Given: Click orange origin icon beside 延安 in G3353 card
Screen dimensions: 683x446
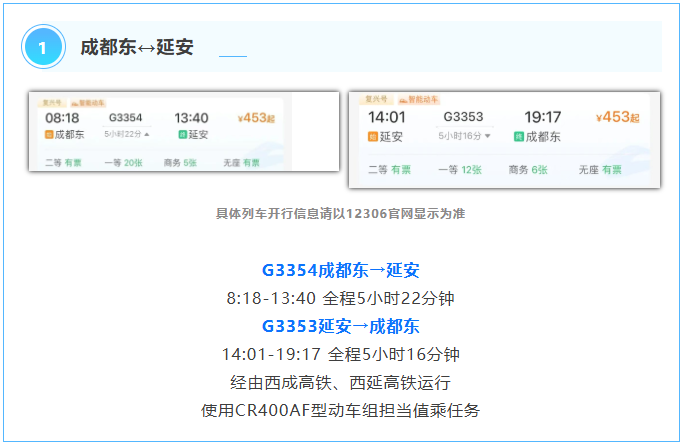Looking at the screenshot, I should coord(373,136).
